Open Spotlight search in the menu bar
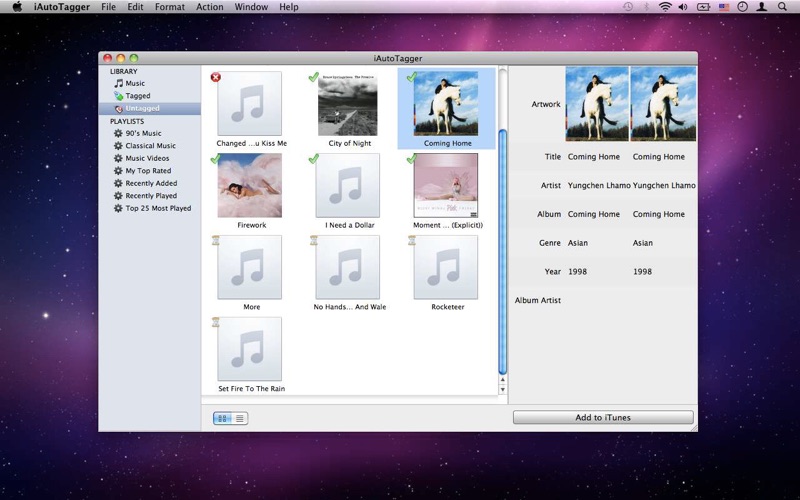800x500 pixels. pos(782,7)
